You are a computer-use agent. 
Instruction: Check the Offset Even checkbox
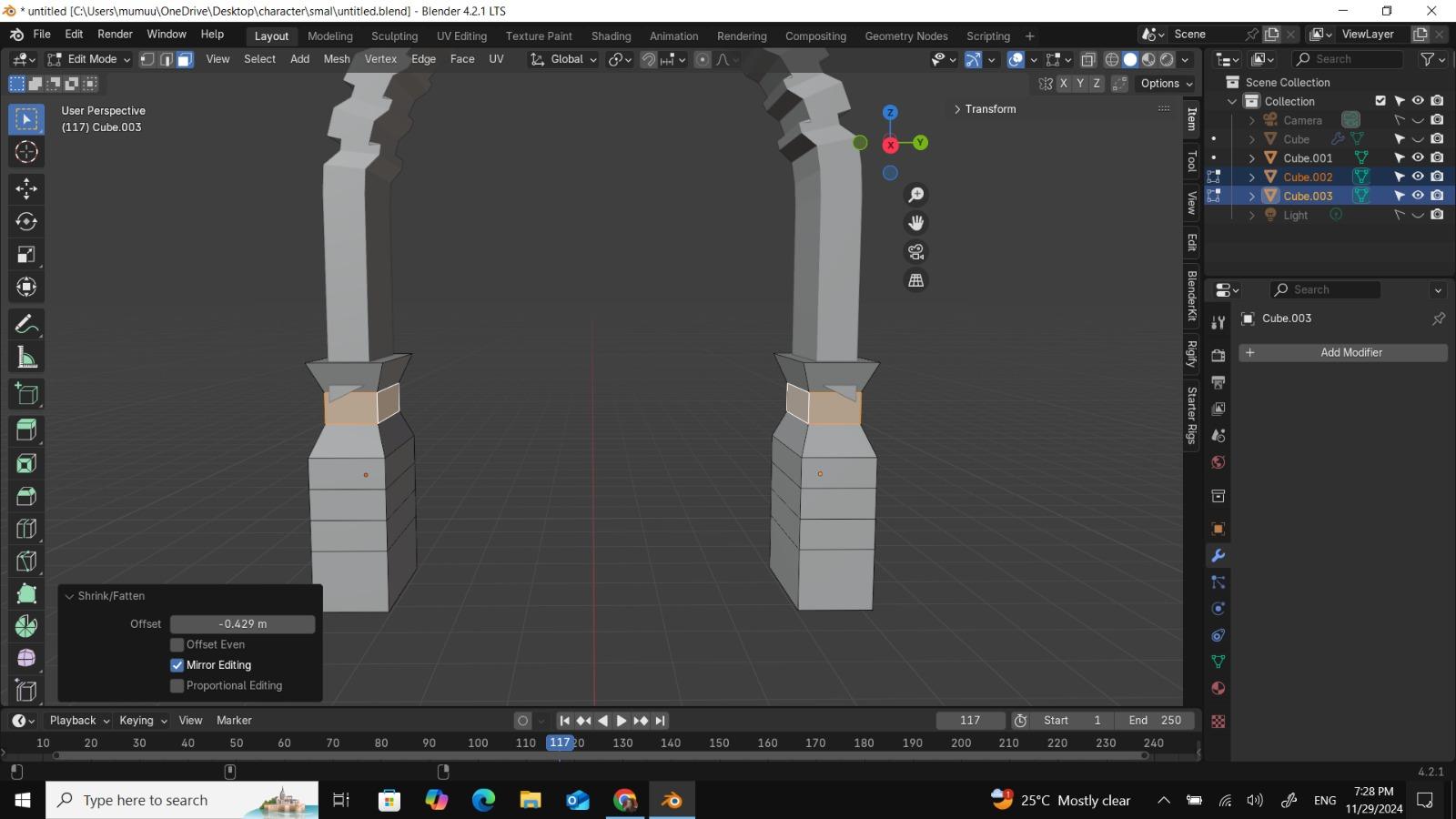coord(177,644)
